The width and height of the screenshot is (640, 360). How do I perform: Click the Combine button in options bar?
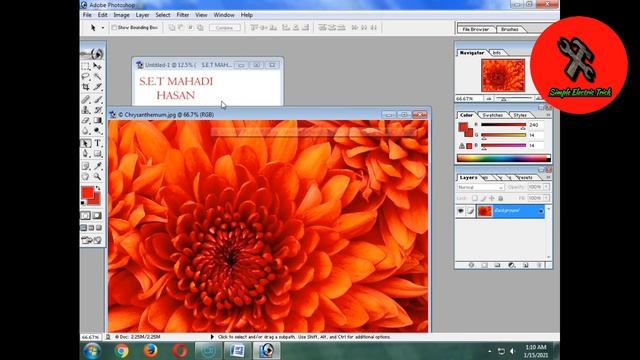point(224,28)
